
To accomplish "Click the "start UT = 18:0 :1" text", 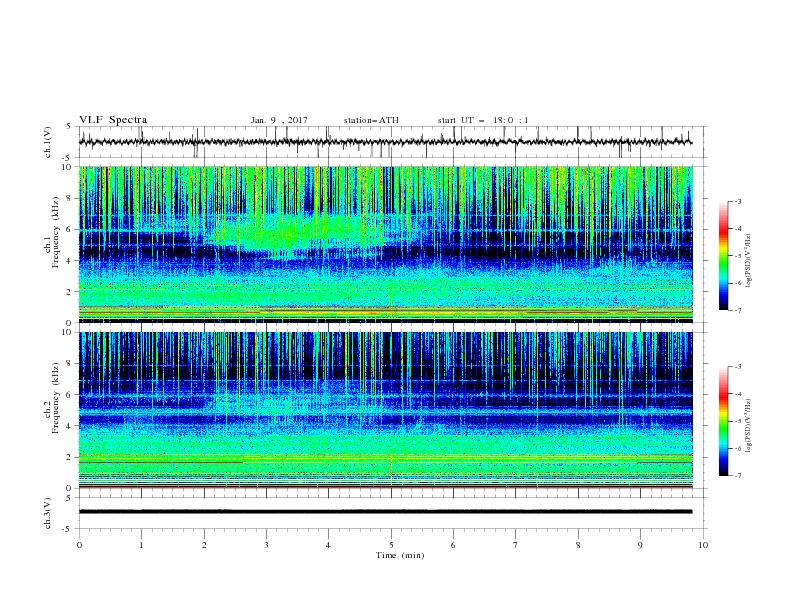I will pyautogui.click(x=483, y=120).
